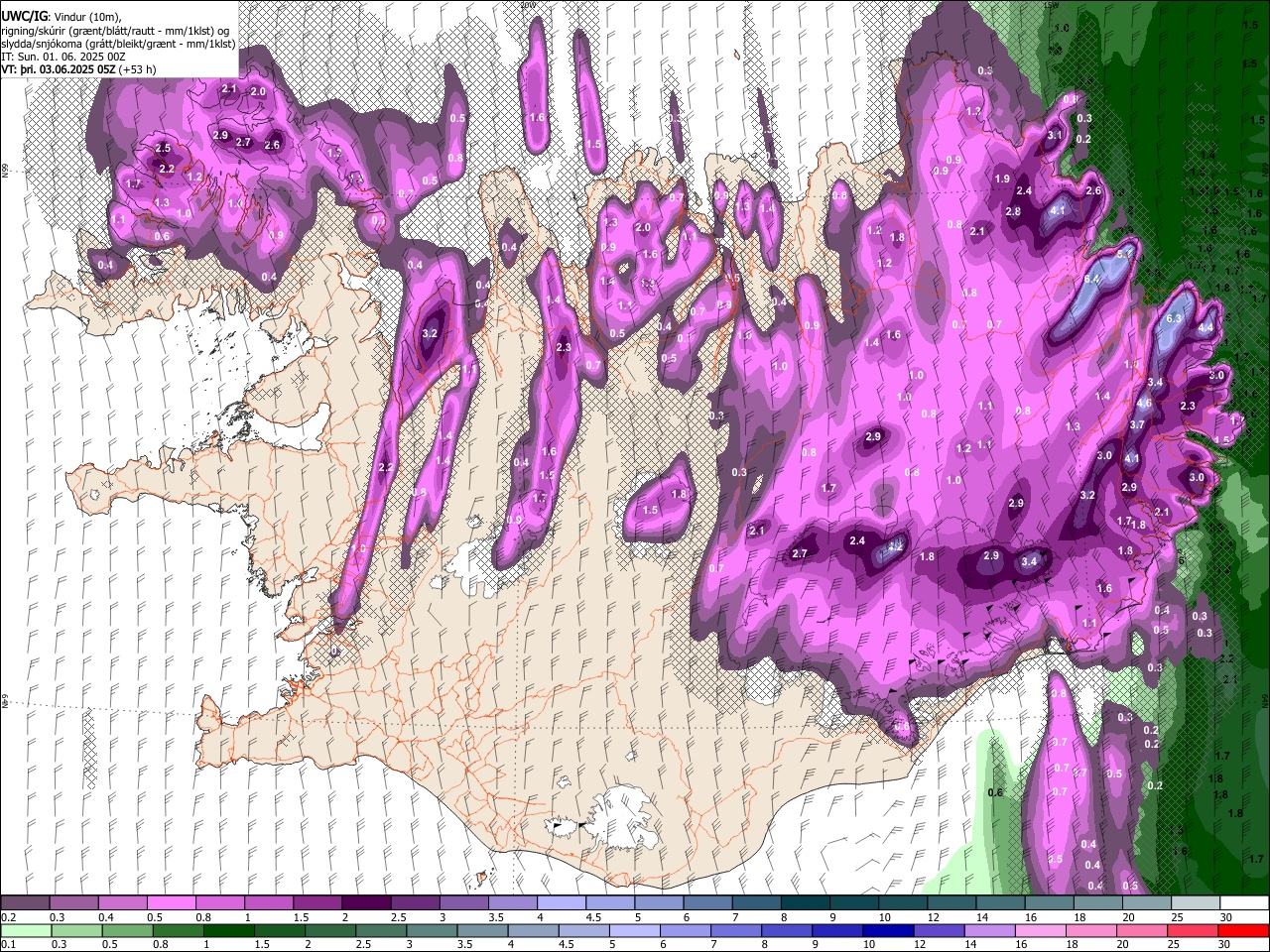Select white upper-row swatch labeled 30
The height and width of the screenshot is (952, 1270).
point(1244,903)
